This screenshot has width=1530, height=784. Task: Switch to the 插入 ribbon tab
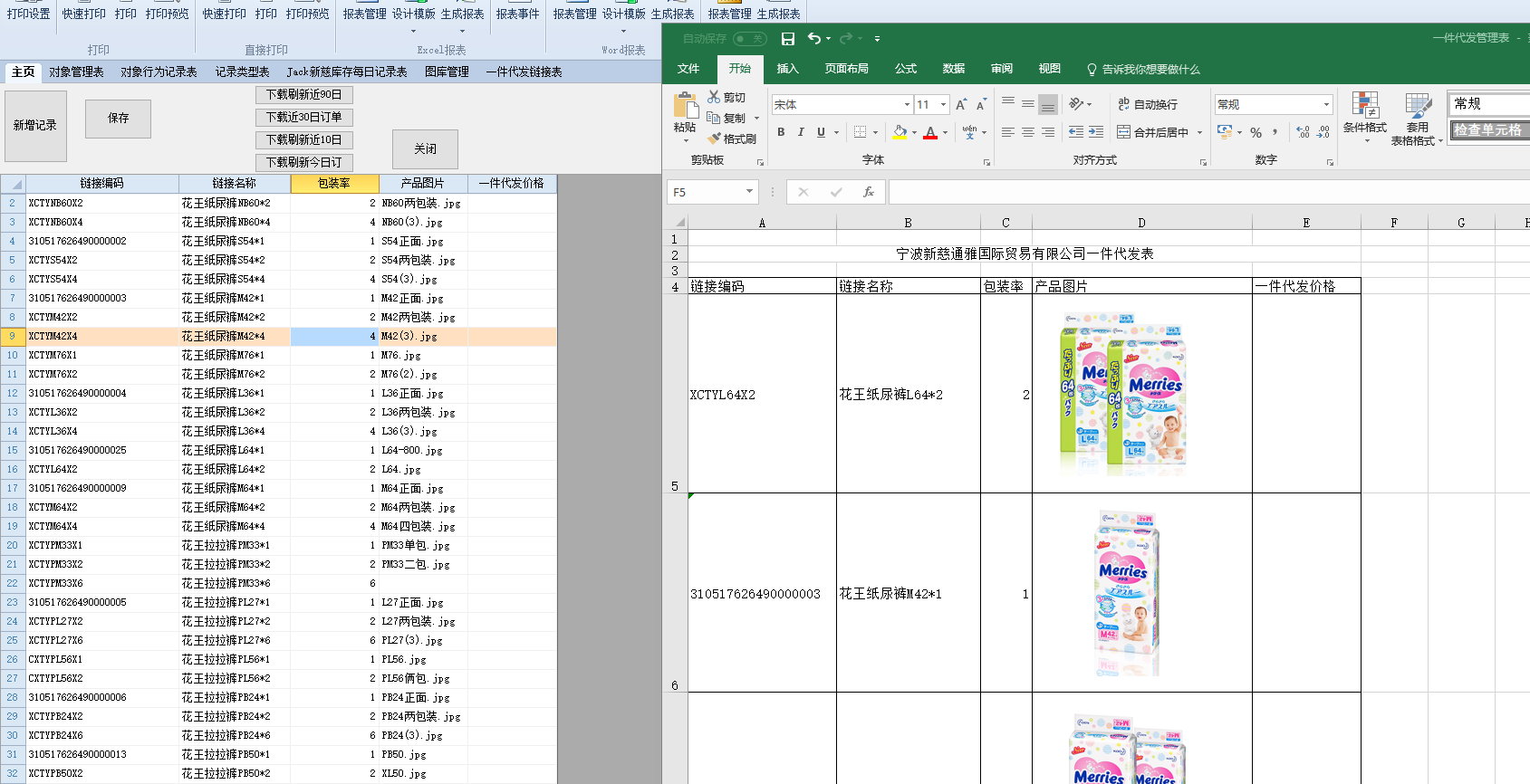(788, 69)
